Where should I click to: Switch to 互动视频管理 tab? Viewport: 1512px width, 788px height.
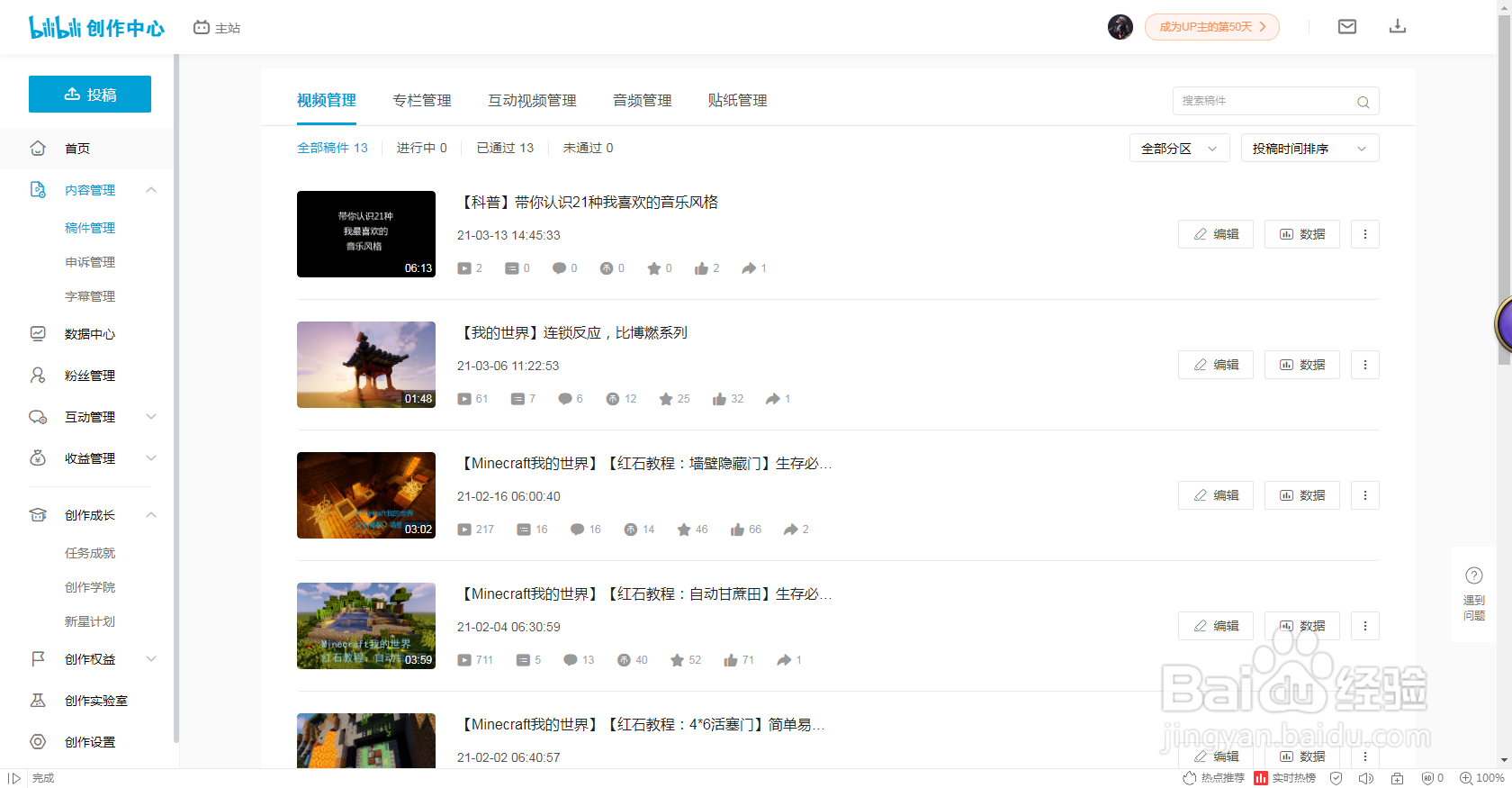[x=532, y=101]
